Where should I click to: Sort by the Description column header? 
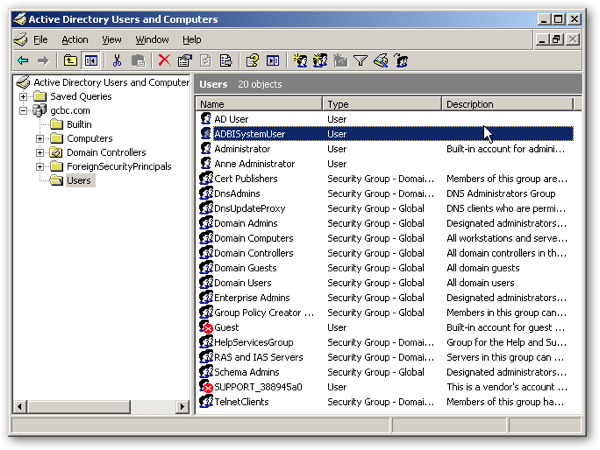[507, 104]
